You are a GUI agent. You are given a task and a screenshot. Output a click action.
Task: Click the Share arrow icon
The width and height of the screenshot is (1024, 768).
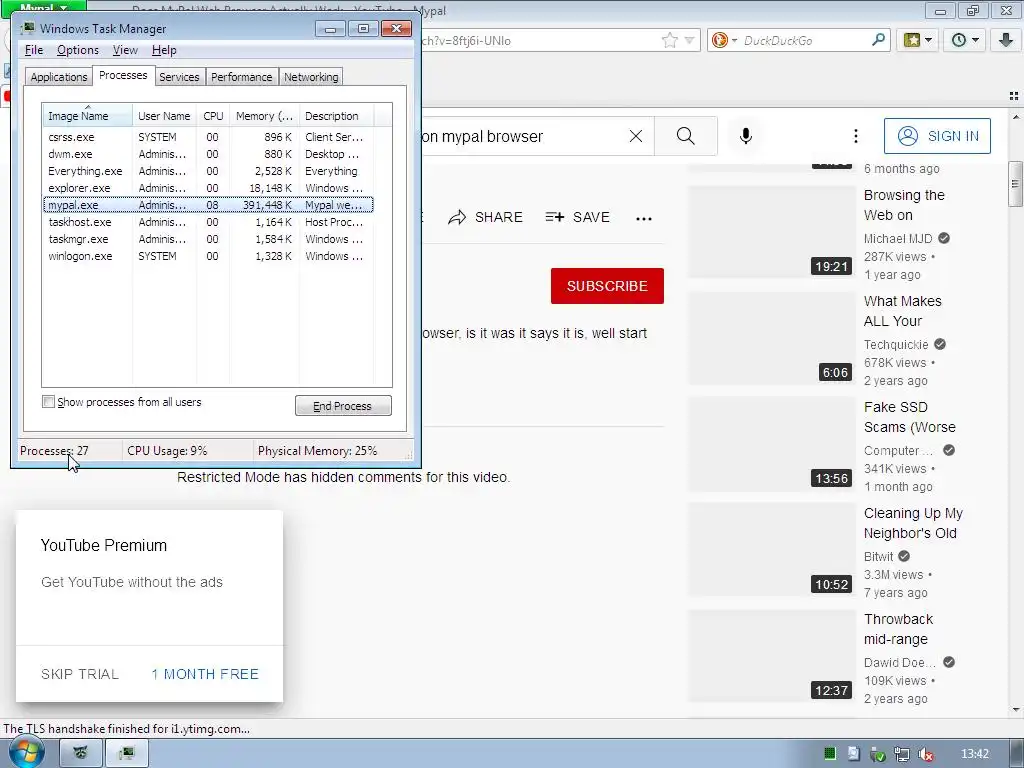[x=457, y=217]
